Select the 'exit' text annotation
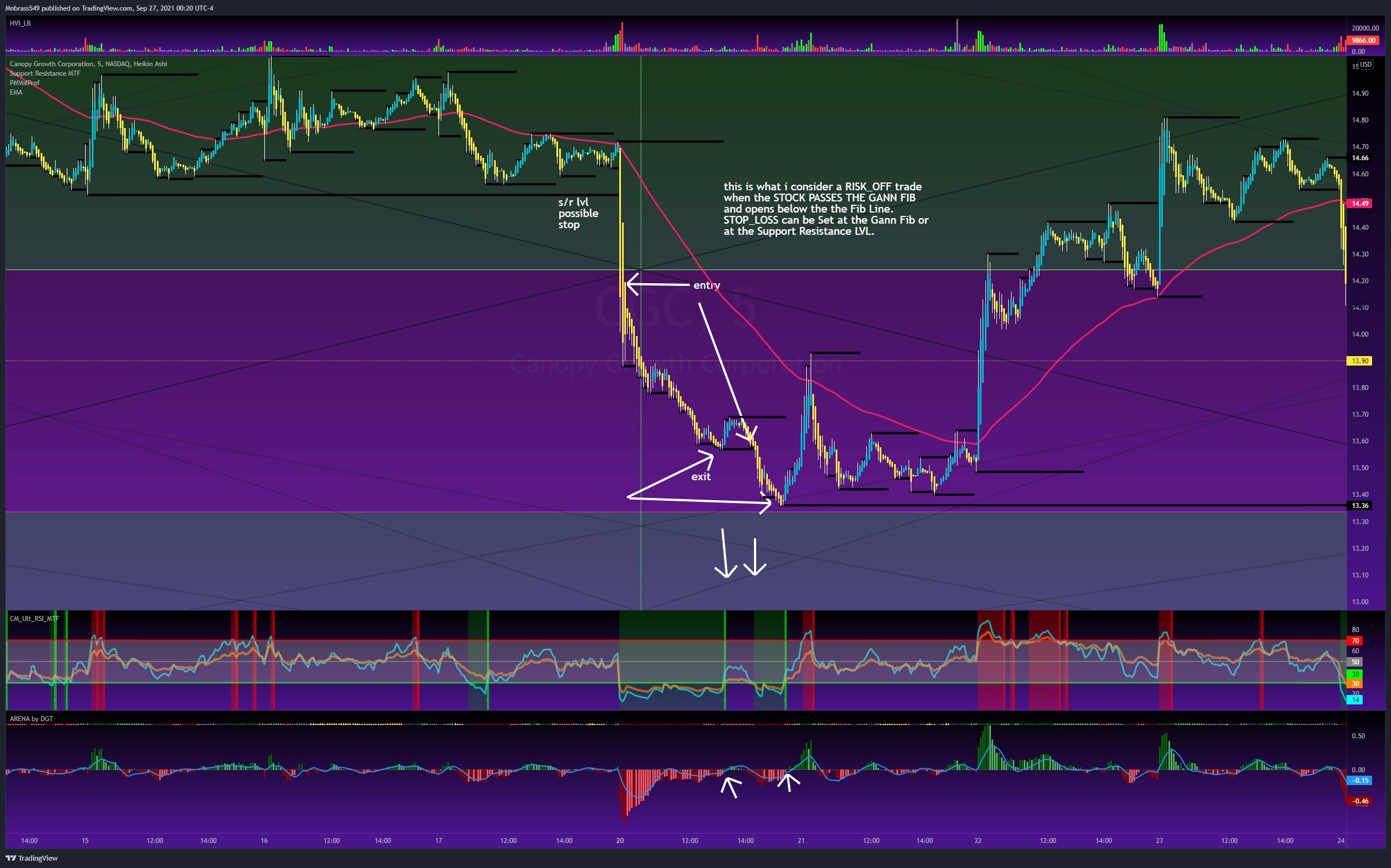 701,476
